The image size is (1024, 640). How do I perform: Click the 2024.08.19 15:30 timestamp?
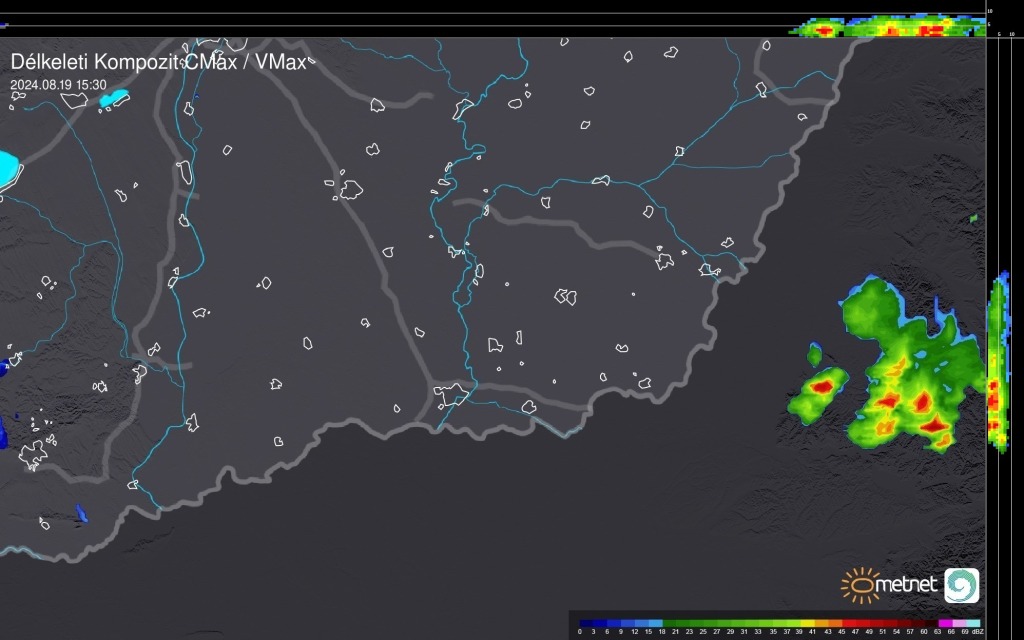(x=58, y=85)
